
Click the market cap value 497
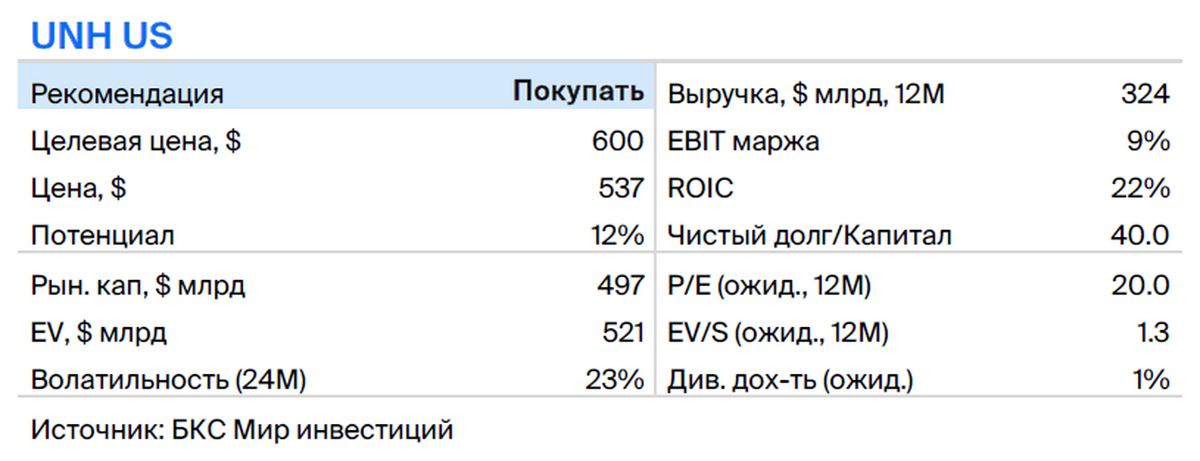tap(619, 286)
